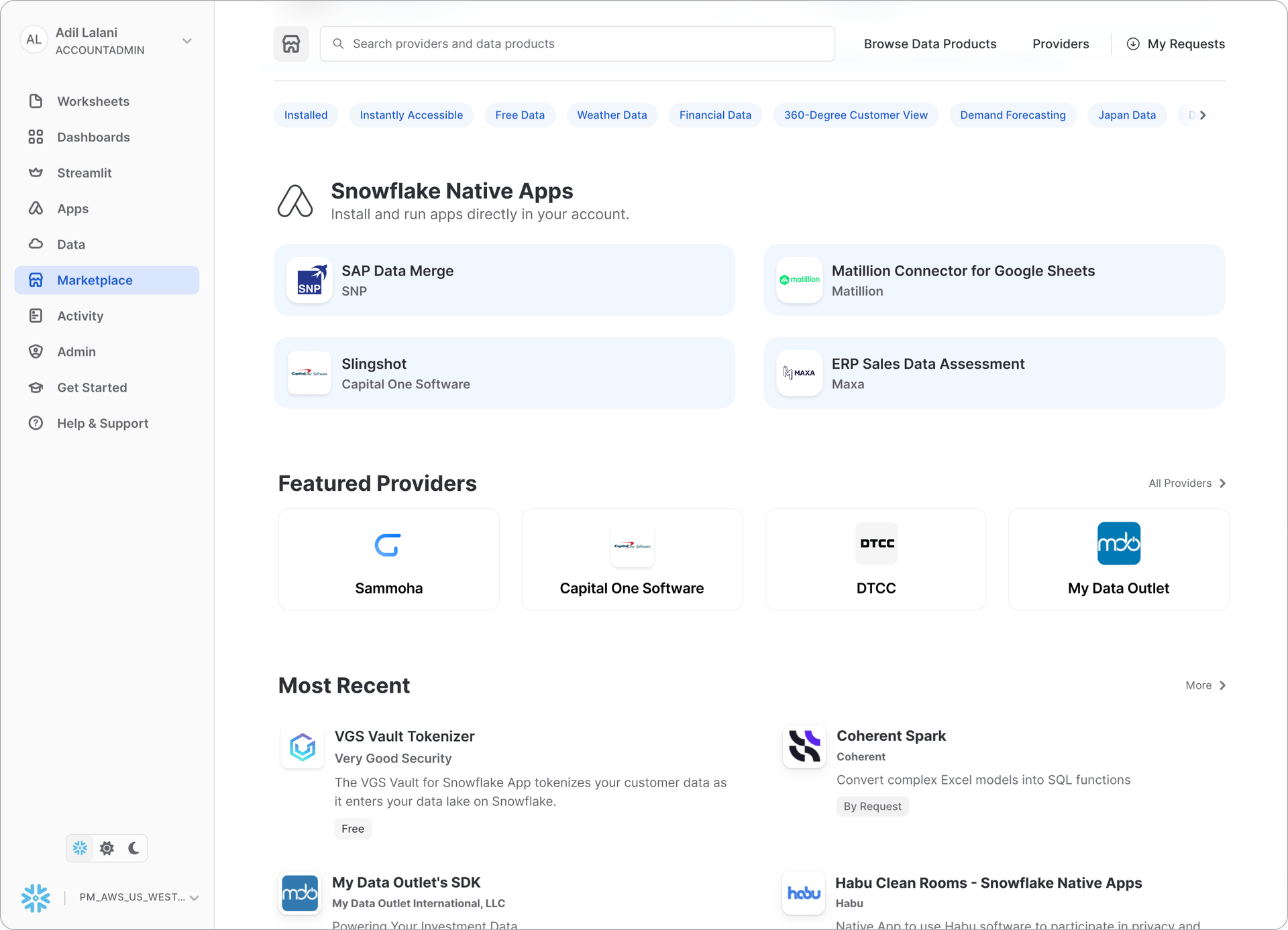Open My Requests
The image size is (1288, 930).
pos(1175,44)
